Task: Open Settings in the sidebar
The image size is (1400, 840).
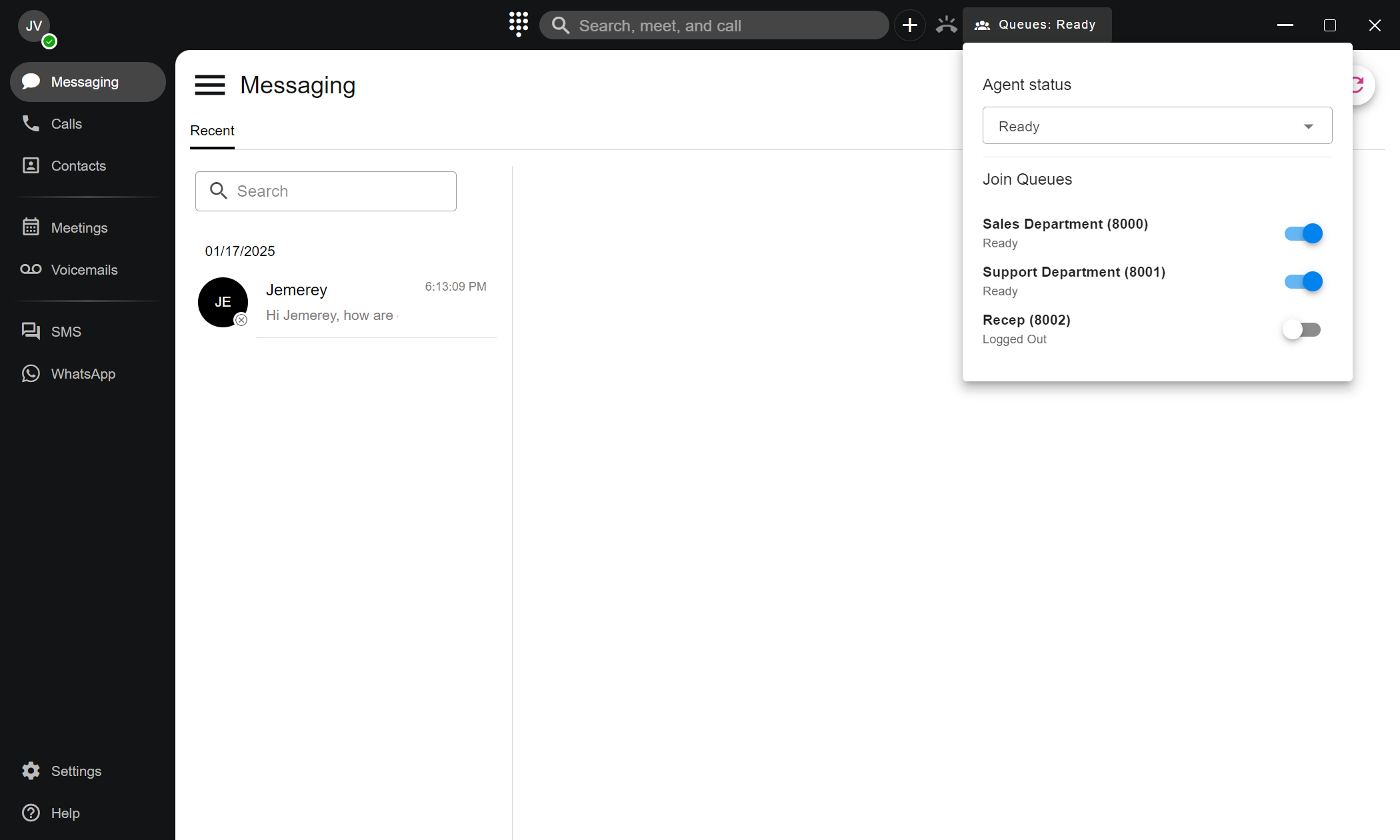Action: pyautogui.click(x=75, y=771)
